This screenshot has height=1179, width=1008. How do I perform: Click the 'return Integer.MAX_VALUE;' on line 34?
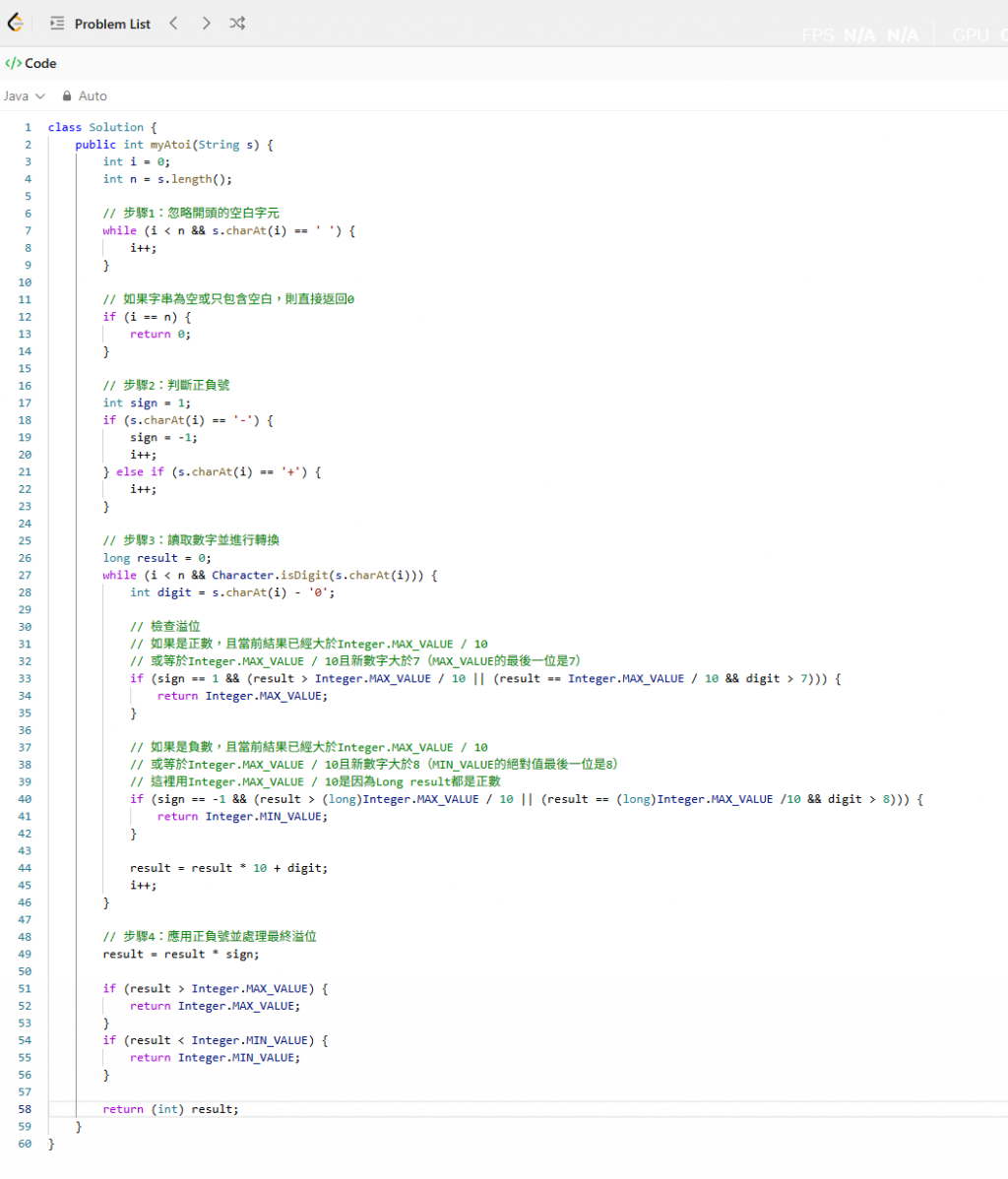point(242,696)
